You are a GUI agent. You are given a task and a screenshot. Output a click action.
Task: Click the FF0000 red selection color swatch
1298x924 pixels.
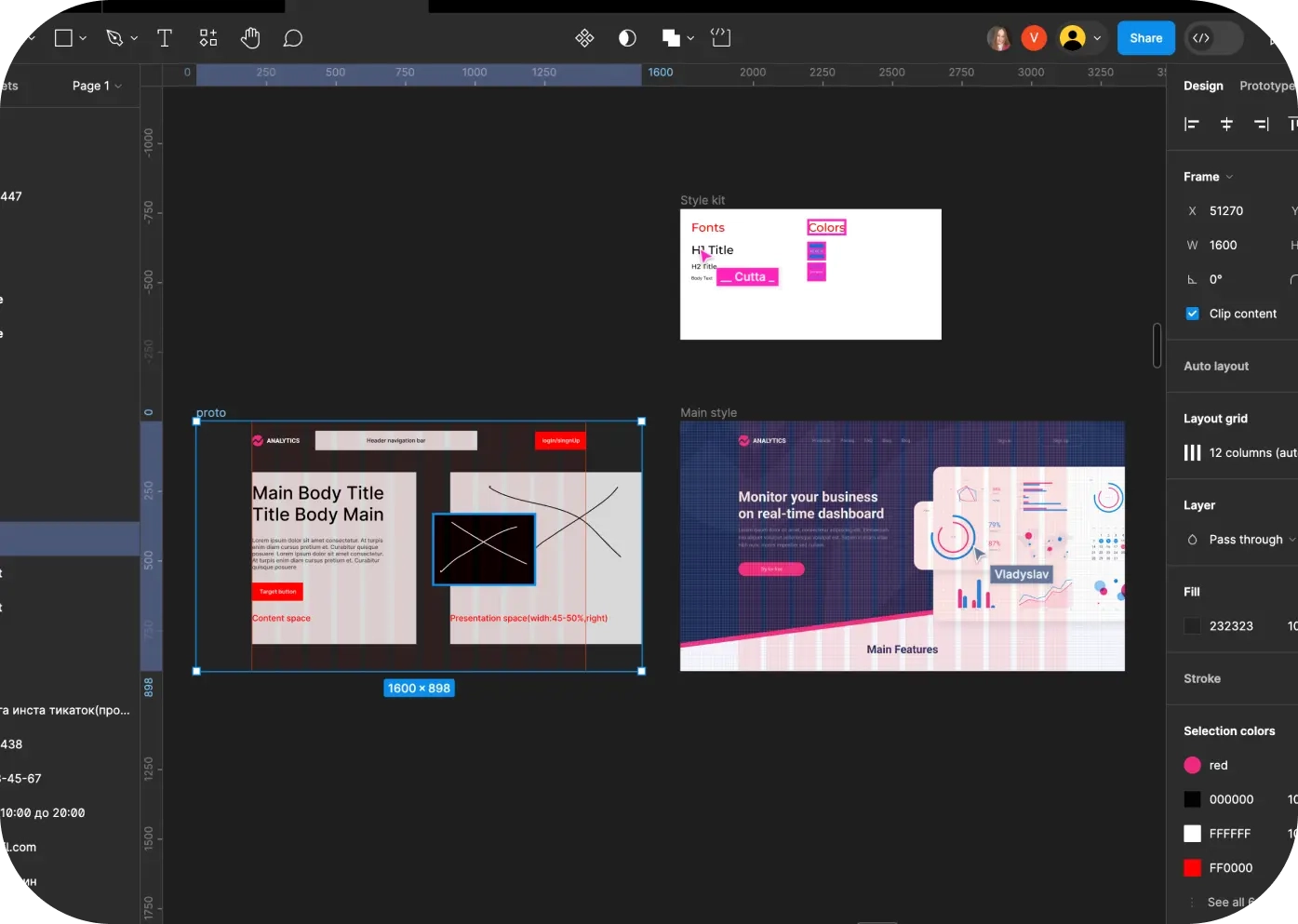pos(1192,868)
